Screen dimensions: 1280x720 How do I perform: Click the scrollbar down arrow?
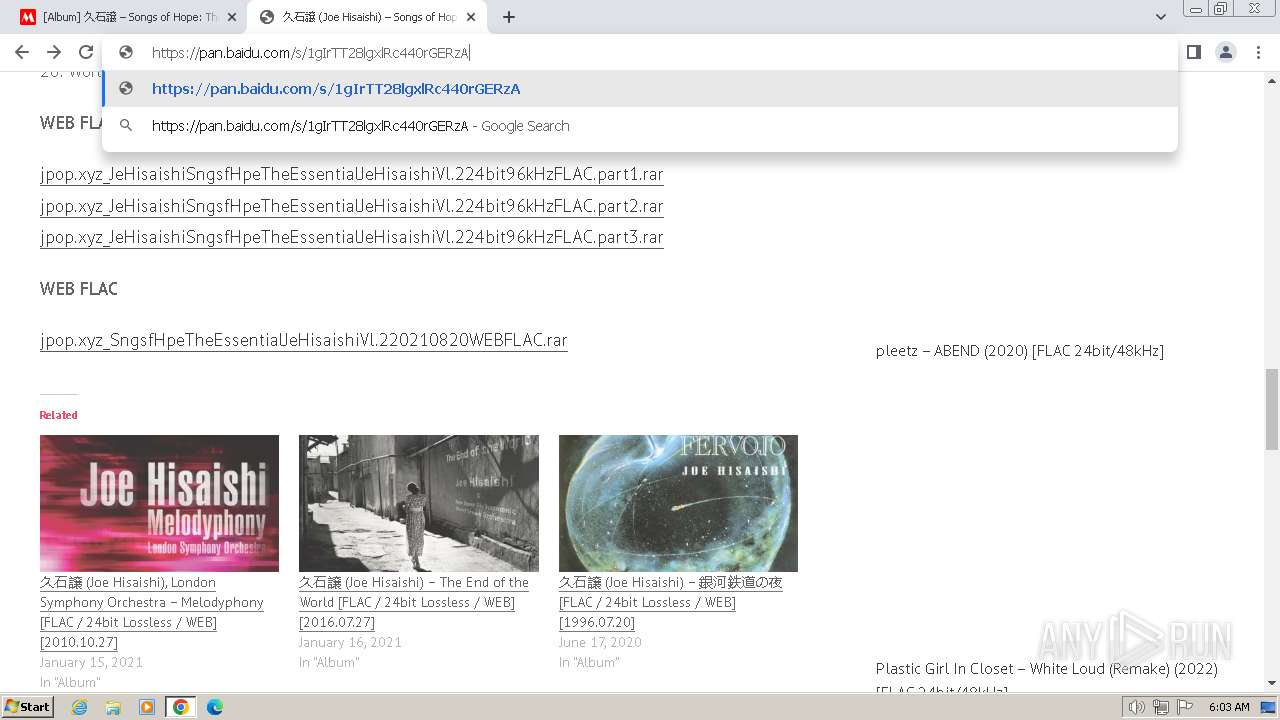(1272, 683)
